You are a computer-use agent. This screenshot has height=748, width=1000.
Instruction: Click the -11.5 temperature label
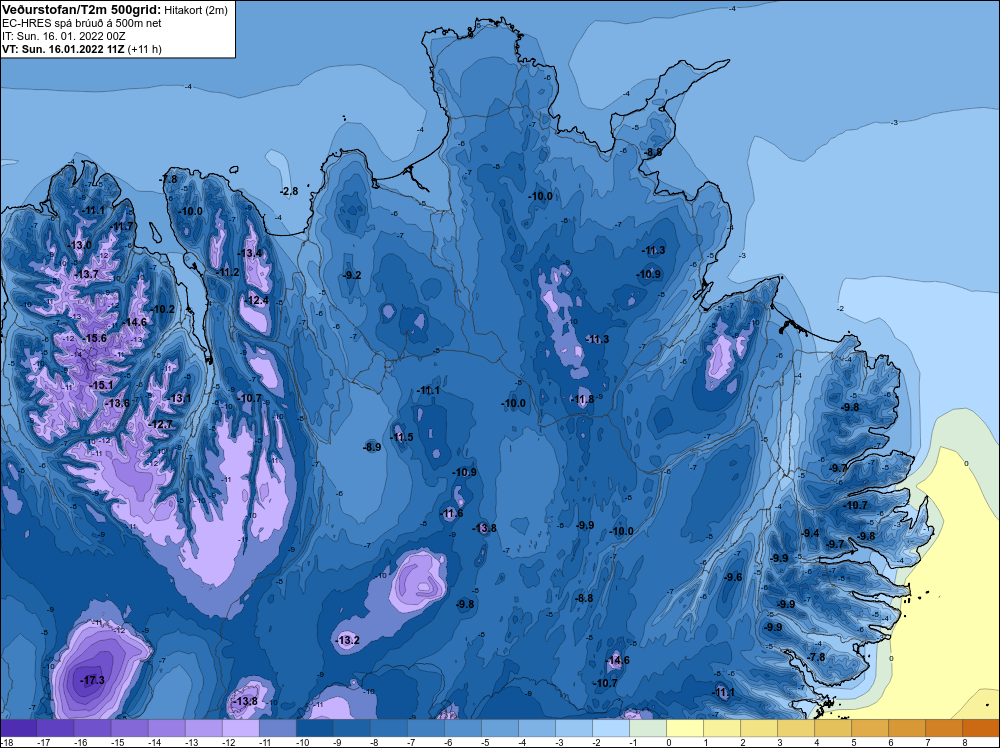pyautogui.click(x=402, y=437)
